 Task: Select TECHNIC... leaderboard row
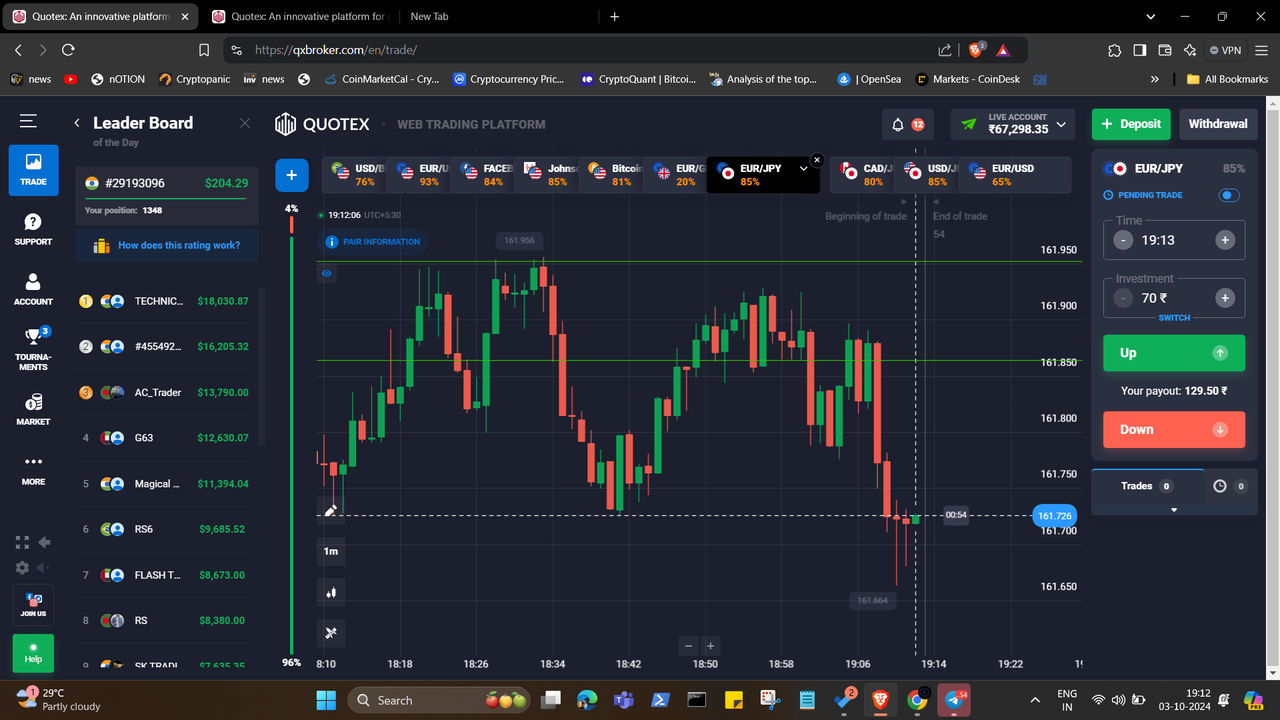pos(166,301)
